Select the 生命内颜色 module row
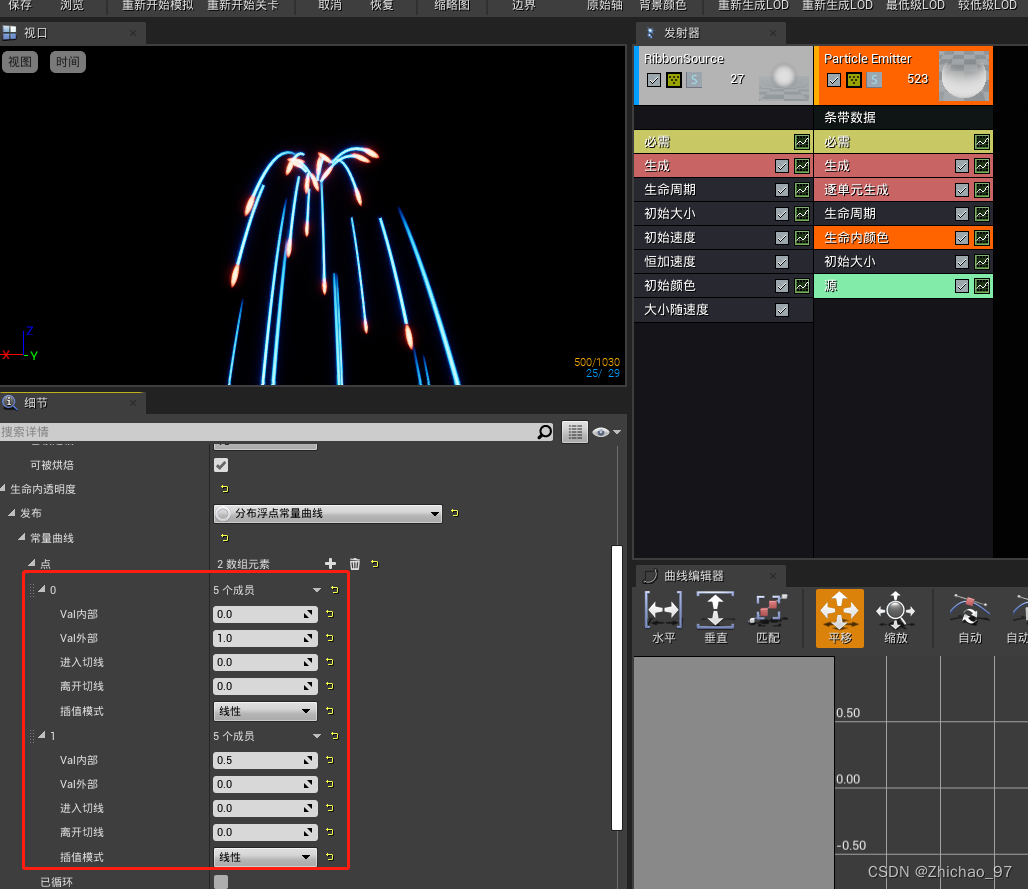This screenshot has width=1028, height=889. (903, 238)
